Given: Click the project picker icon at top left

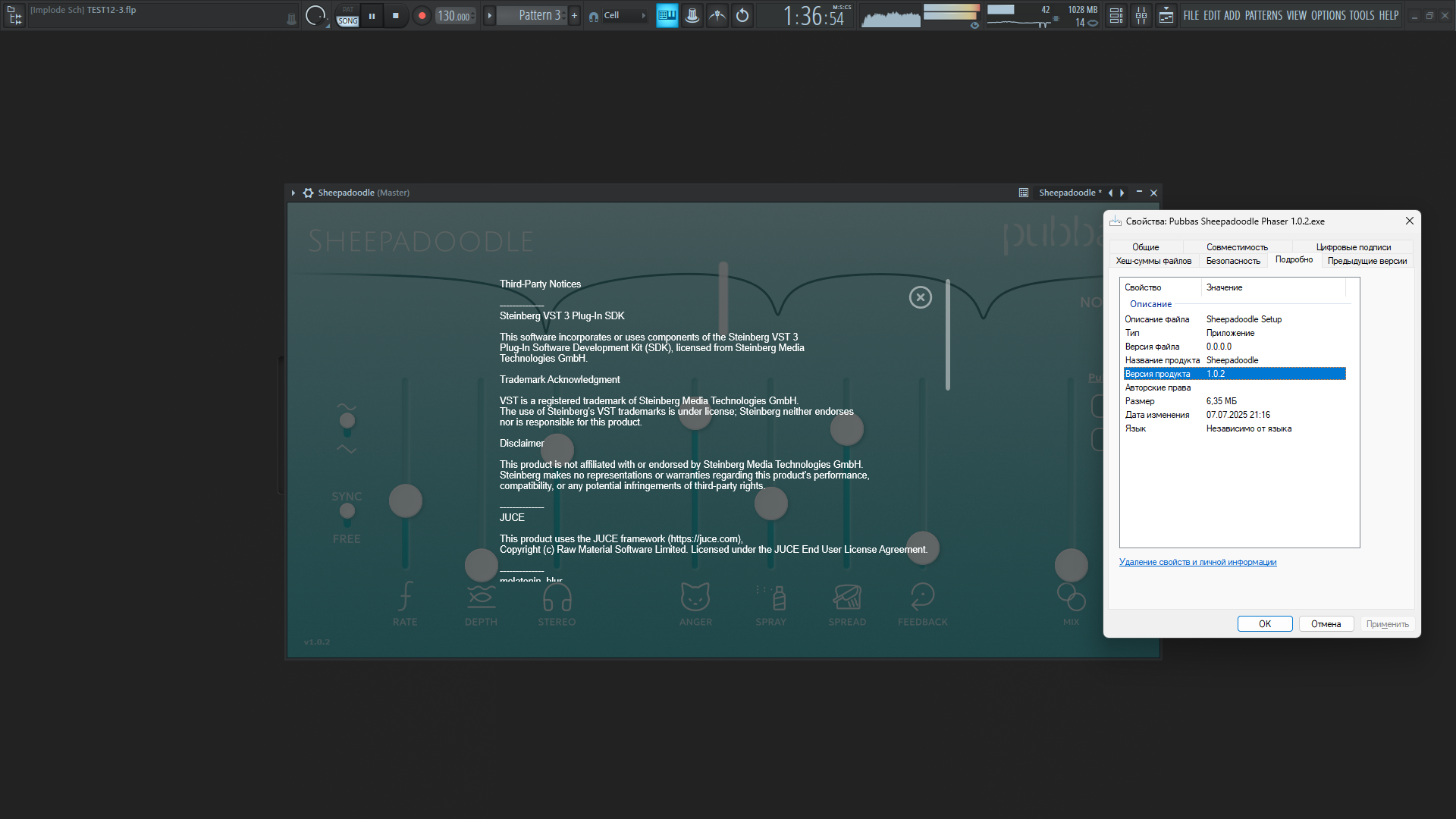Looking at the screenshot, I should pyautogui.click(x=14, y=15).
